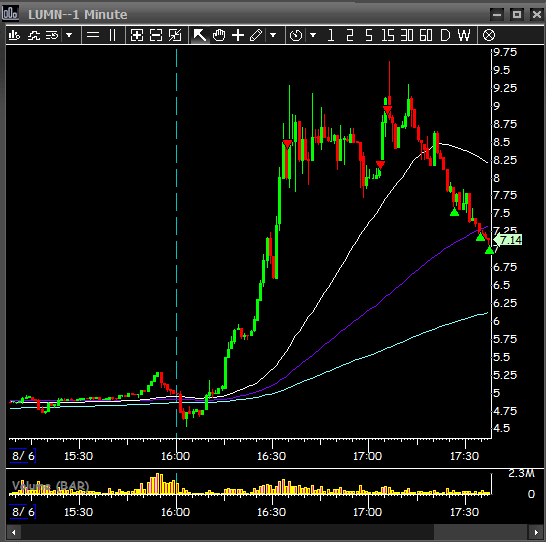Screen dimensions: 546x542
Task: Switch to the 60 minute interval
Action: [426, 35]
